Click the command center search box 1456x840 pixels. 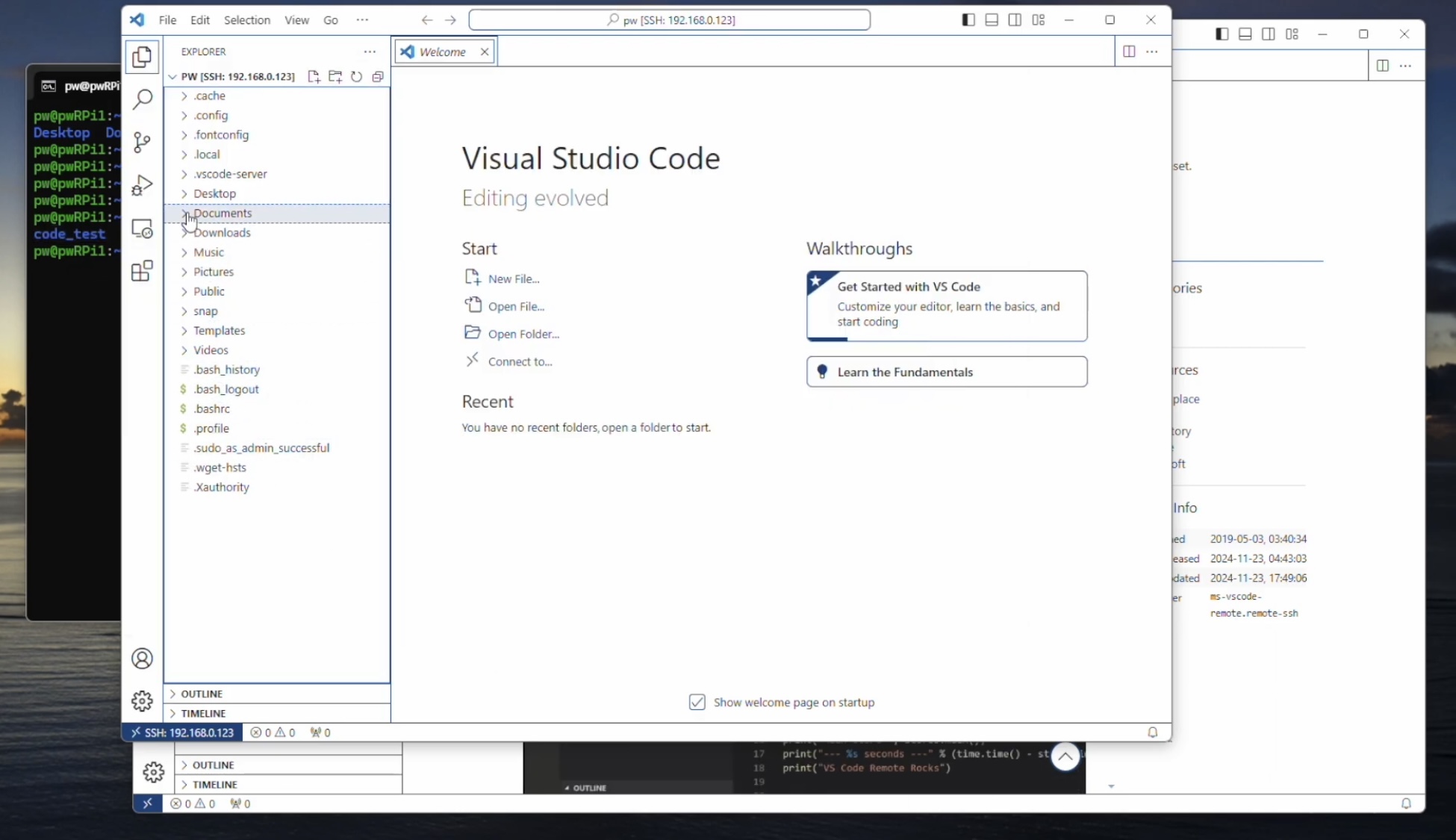click(x=669, y=20)
